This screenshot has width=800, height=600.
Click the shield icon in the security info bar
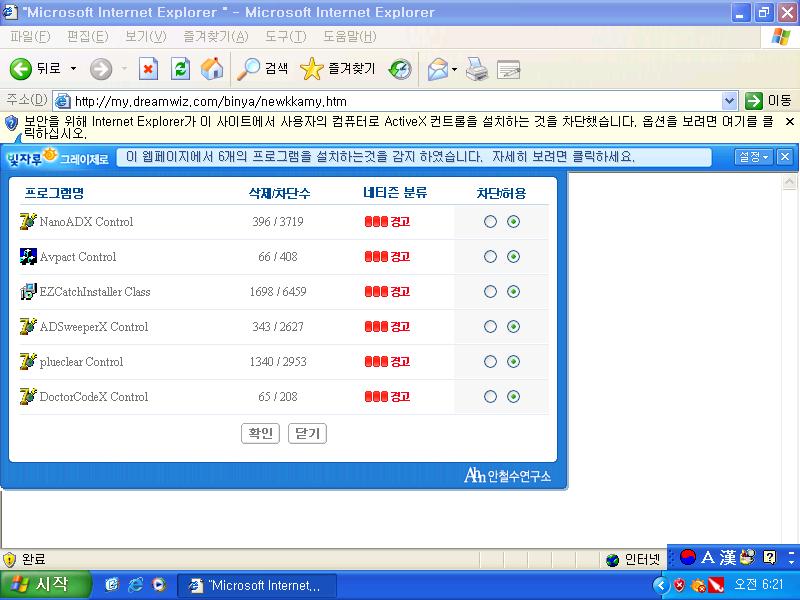click(x=11, y=123)
